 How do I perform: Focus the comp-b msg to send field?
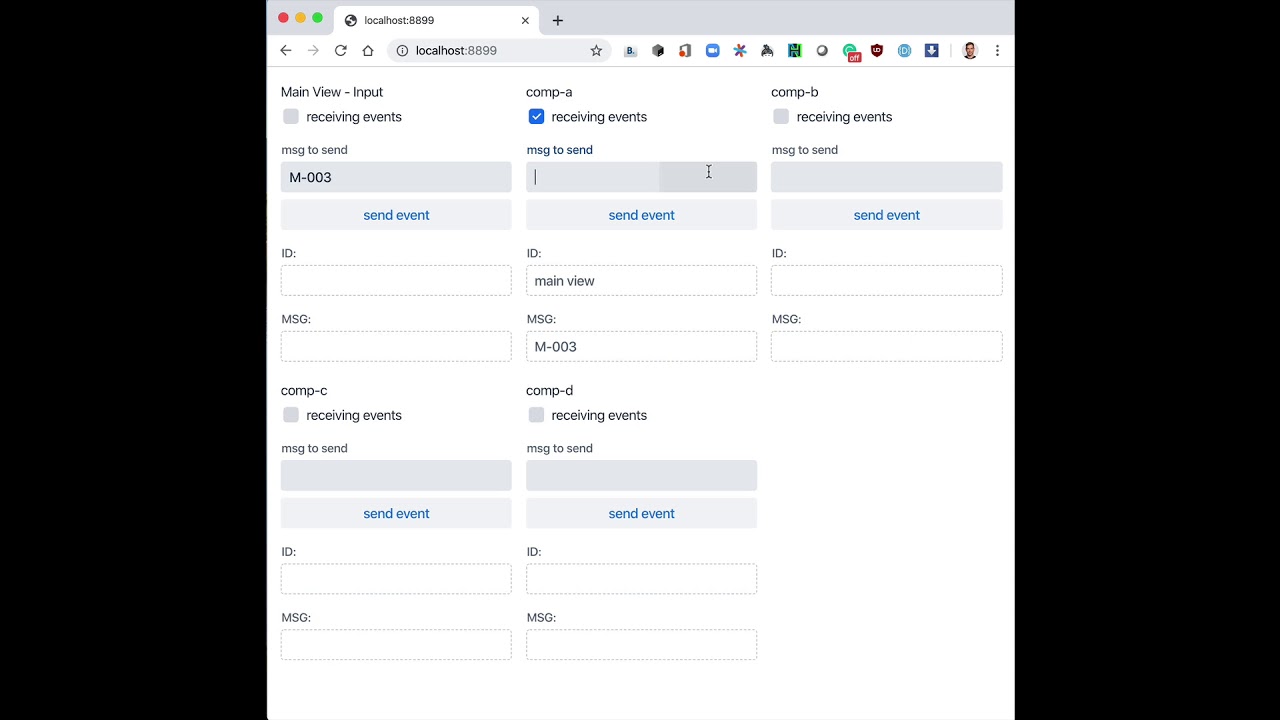tap(887, 177)
